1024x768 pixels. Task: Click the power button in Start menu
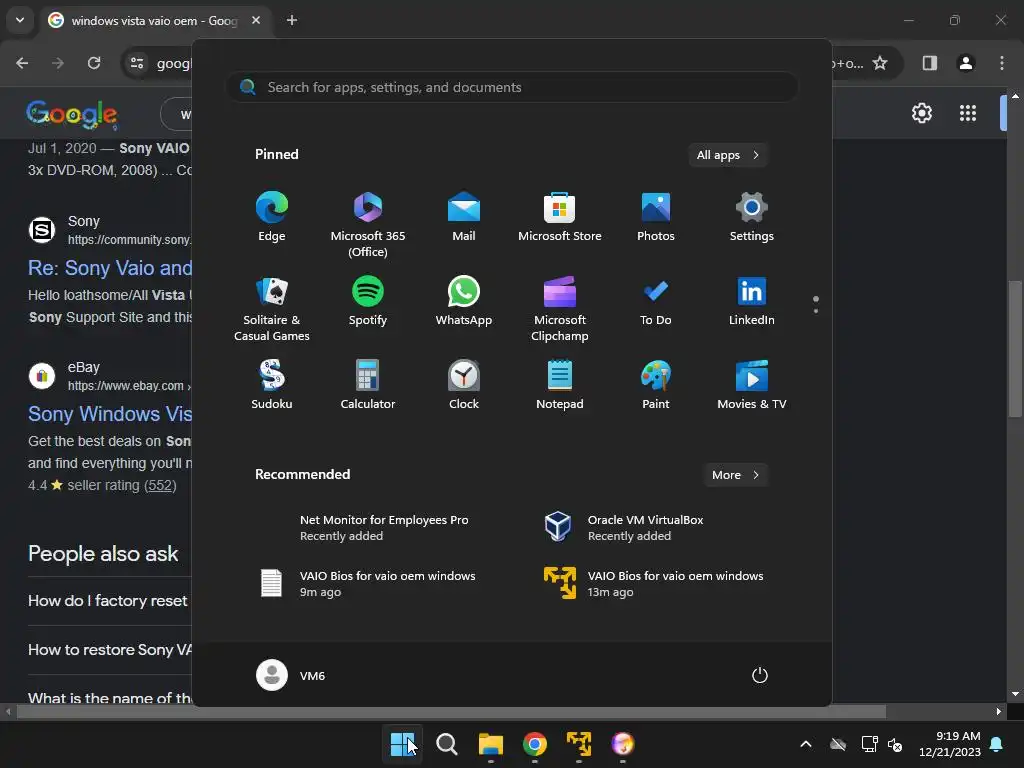click(760, 675)
